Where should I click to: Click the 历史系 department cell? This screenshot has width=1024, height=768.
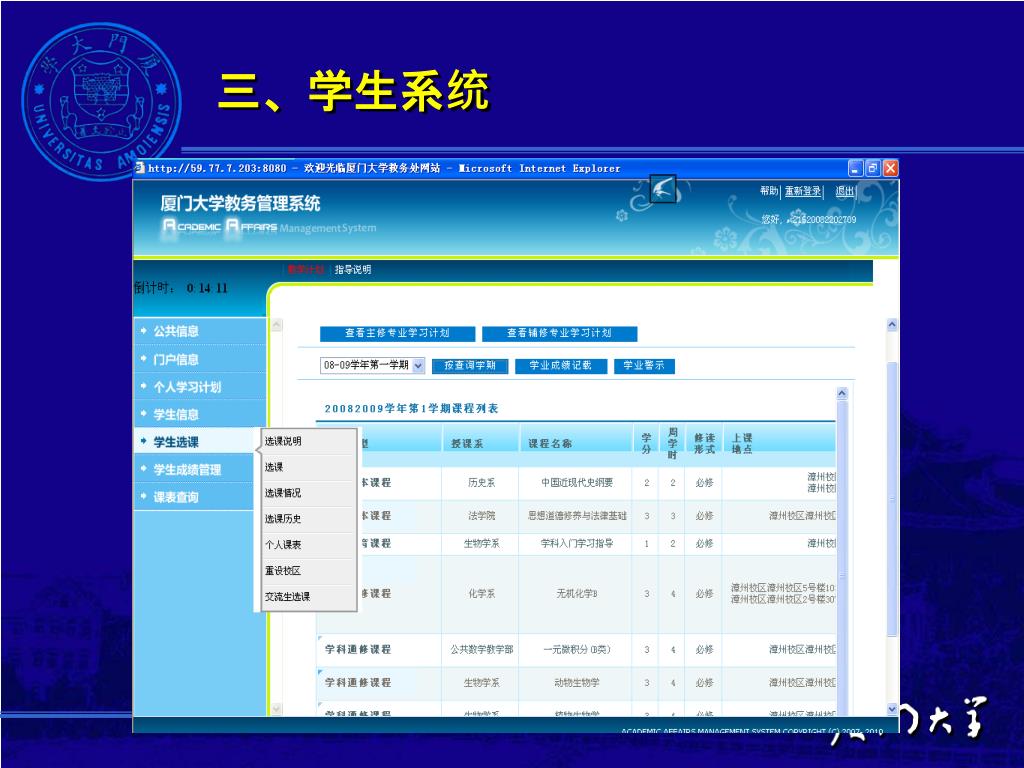click(x=481, y=483)
